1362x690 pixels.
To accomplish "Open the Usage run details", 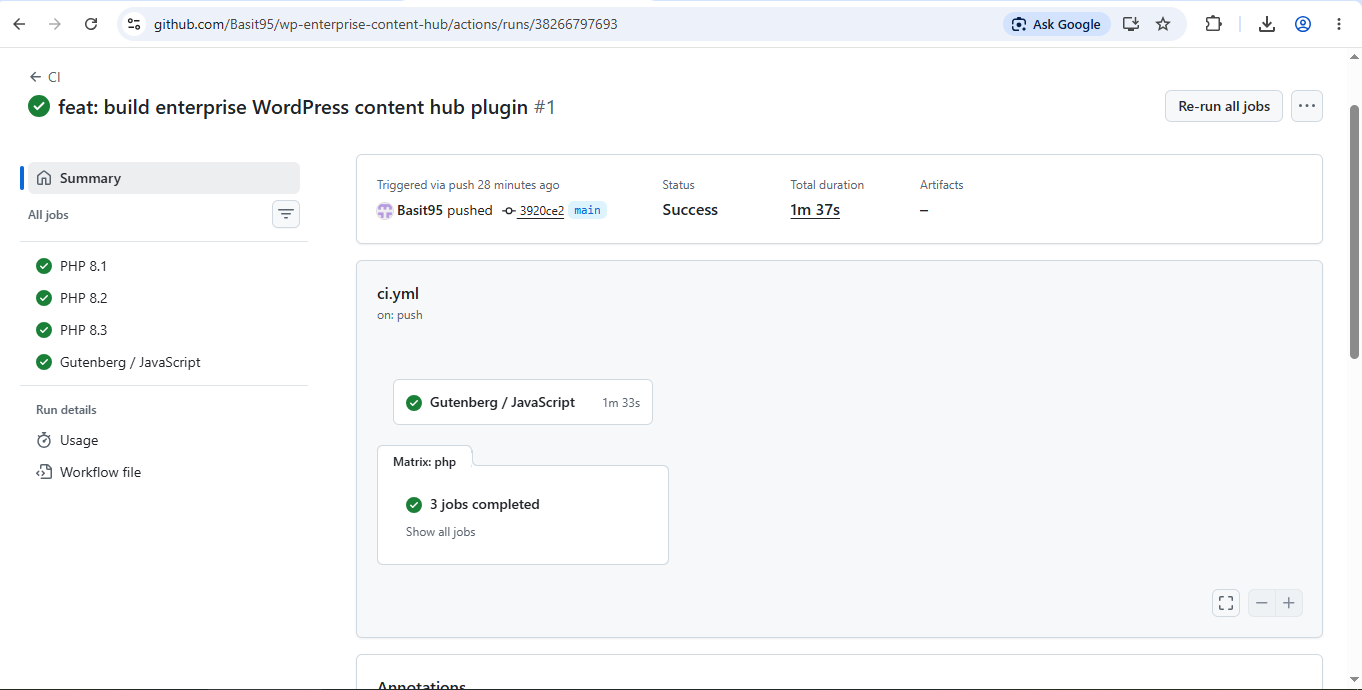I will (164, 440).
